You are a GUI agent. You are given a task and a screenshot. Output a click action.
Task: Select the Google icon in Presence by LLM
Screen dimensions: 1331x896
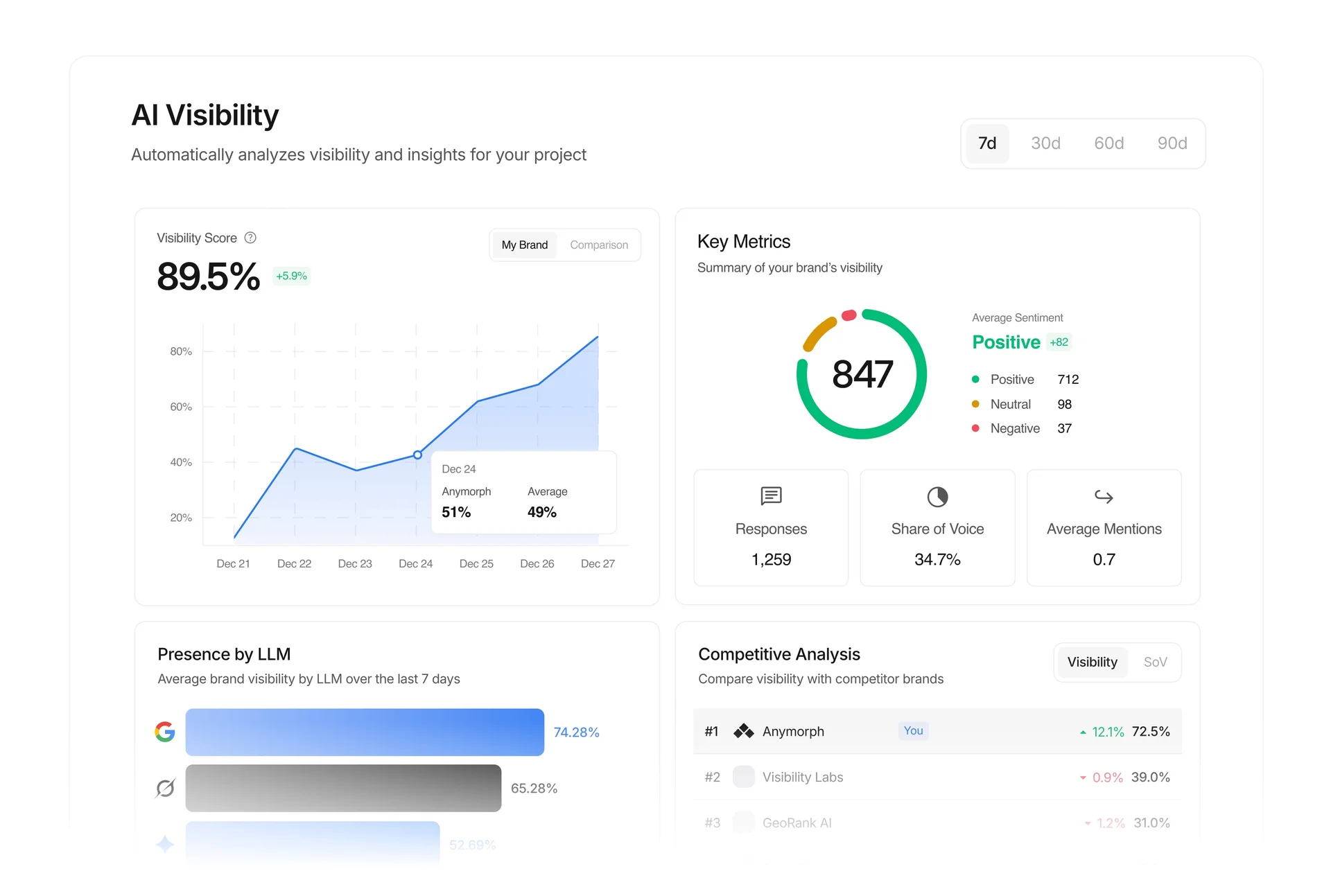click(x=164, y=732)
